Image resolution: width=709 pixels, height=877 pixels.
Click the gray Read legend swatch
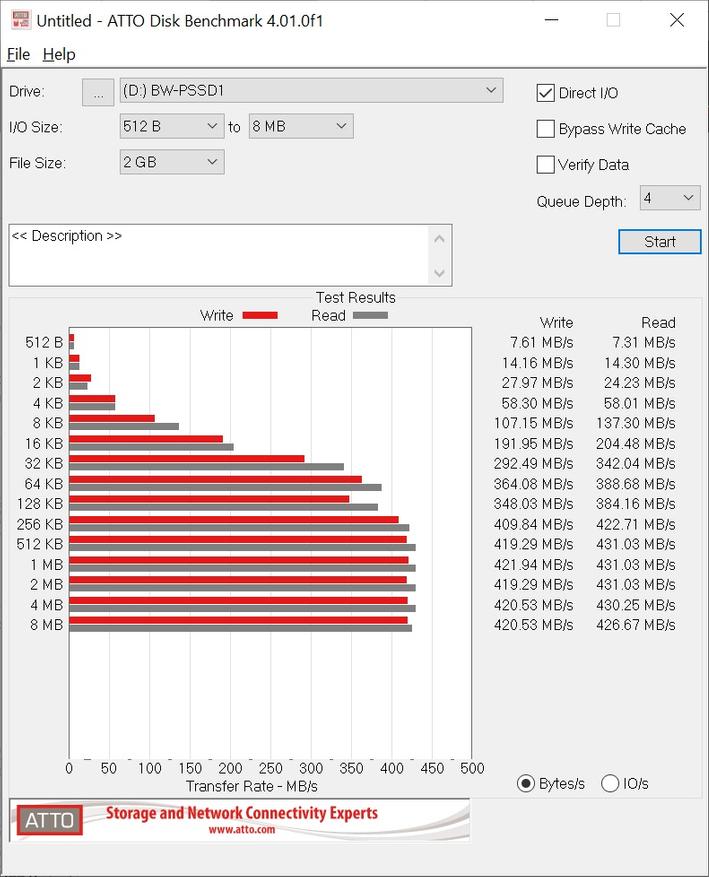(x=369, y=315)
